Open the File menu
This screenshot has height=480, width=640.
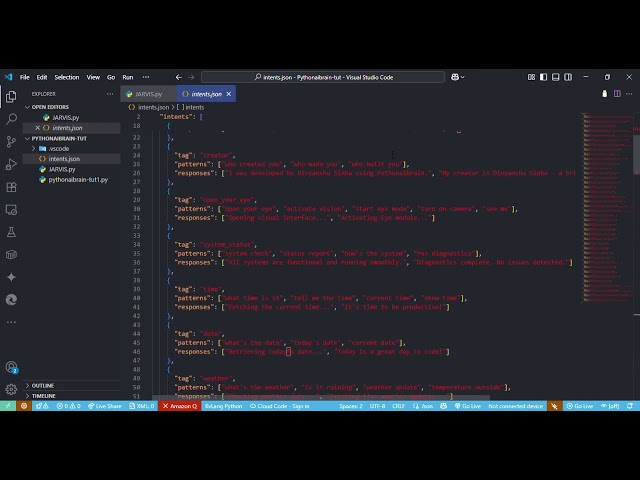tap(24, 77)
